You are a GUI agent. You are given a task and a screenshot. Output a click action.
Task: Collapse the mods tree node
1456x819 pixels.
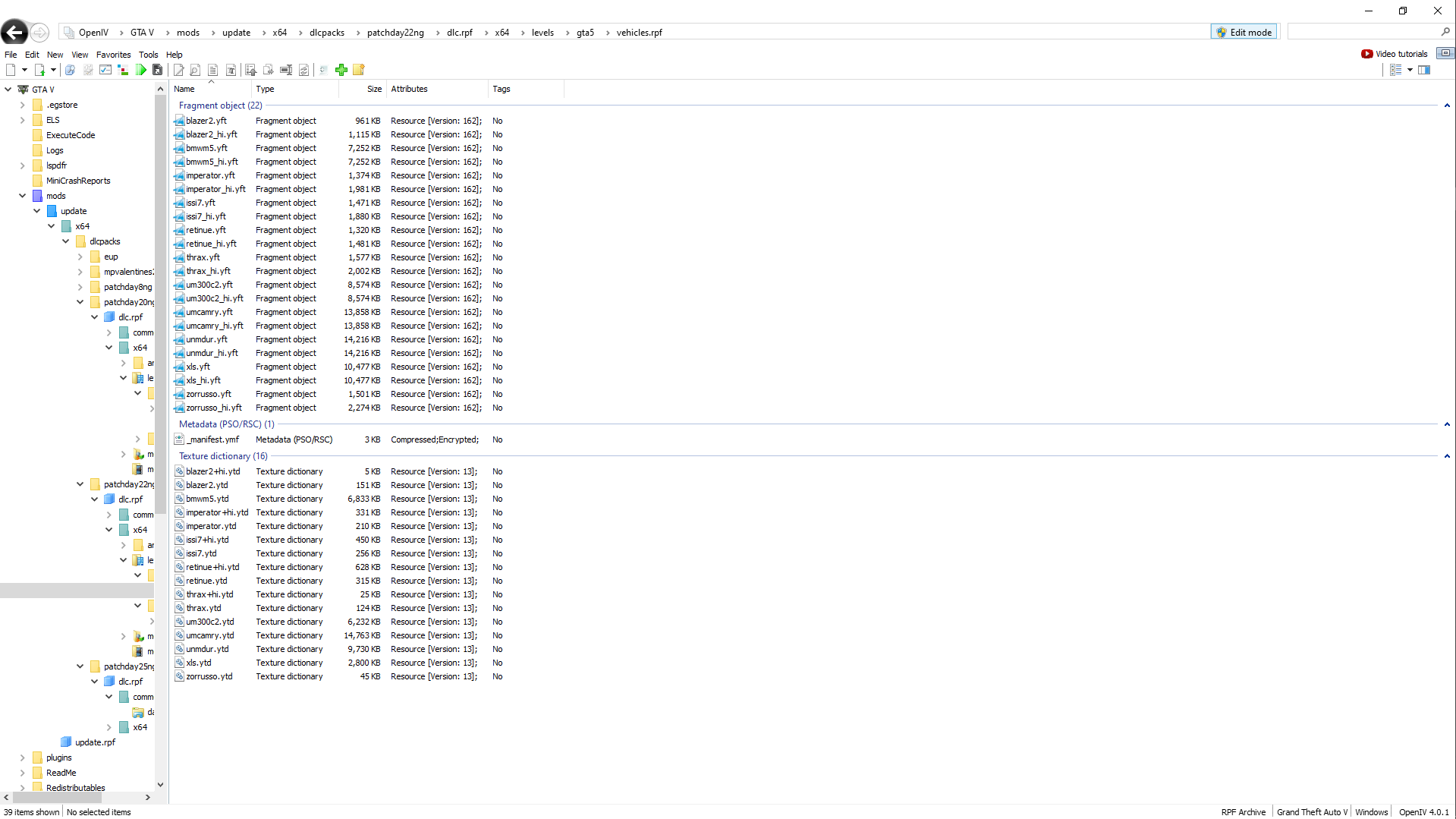22,196
